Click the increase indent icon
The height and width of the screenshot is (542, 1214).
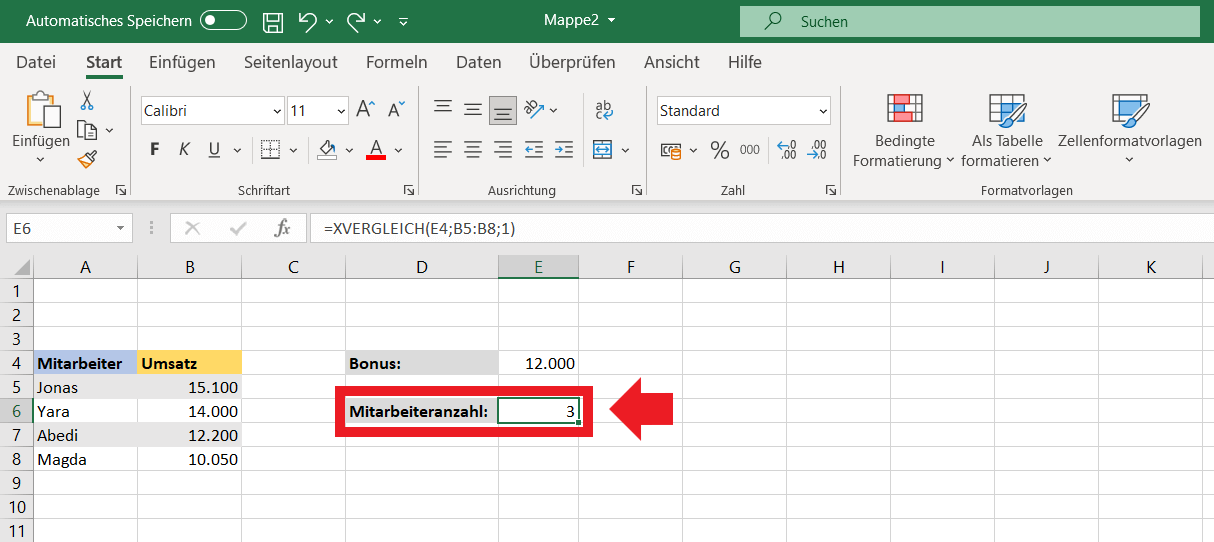(x=564, y=150)
